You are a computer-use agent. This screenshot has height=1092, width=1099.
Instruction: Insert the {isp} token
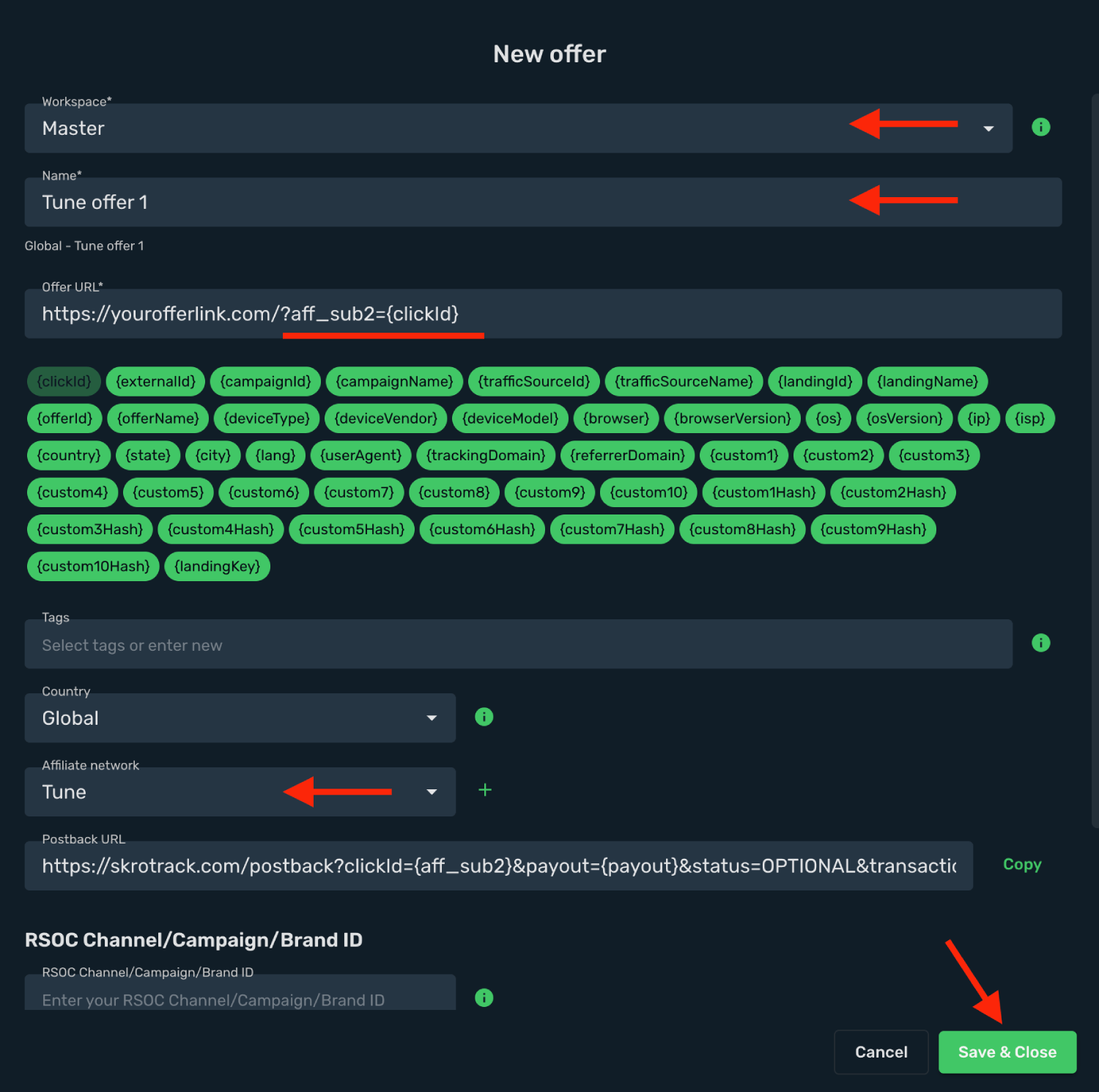click(1029, 418)
